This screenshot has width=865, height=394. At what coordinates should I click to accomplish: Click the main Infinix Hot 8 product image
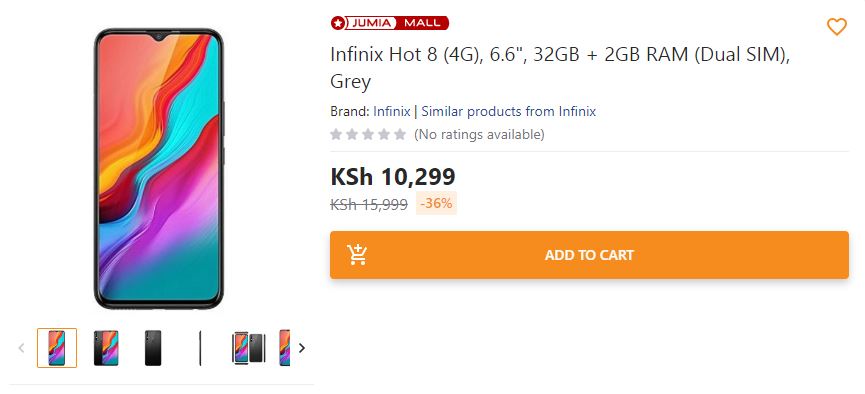pos(159,169)
